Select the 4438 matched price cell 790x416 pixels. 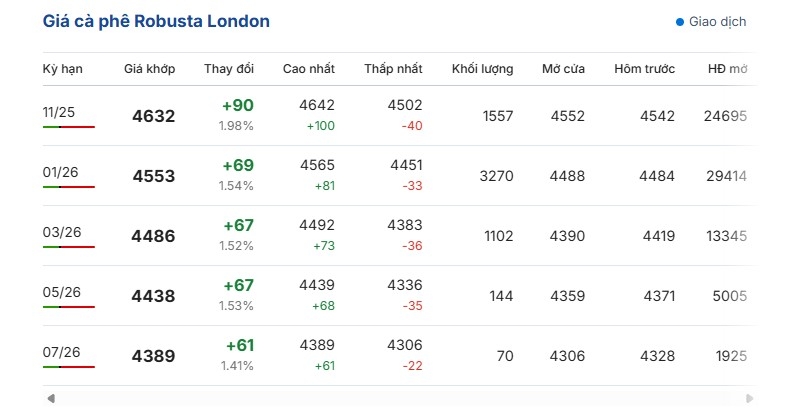(153, 296)
